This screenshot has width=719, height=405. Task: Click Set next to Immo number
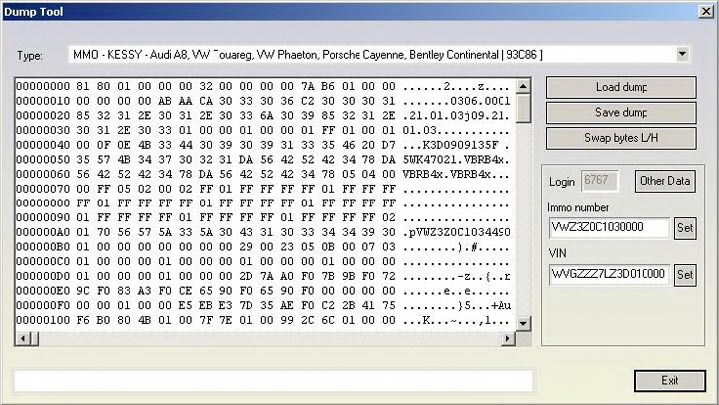pos(685,227)
